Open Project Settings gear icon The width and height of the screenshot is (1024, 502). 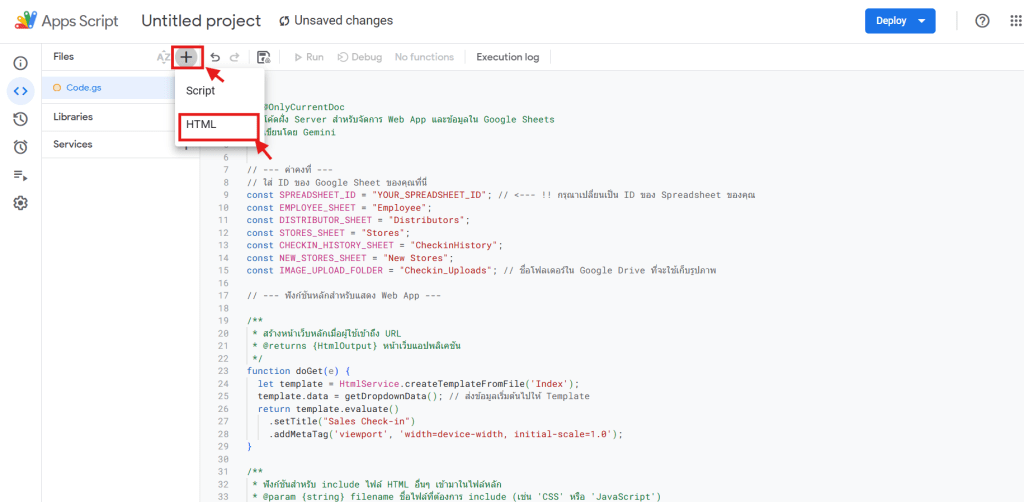tap(20, 203)
